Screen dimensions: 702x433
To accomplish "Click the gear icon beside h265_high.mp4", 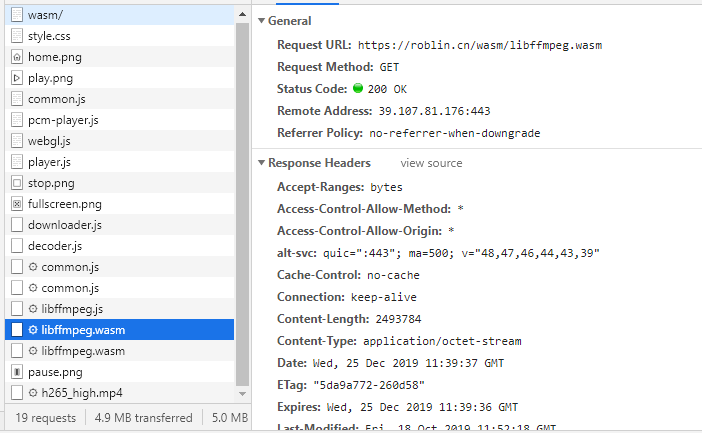I will pyautogui.click(x=33, y=393).
